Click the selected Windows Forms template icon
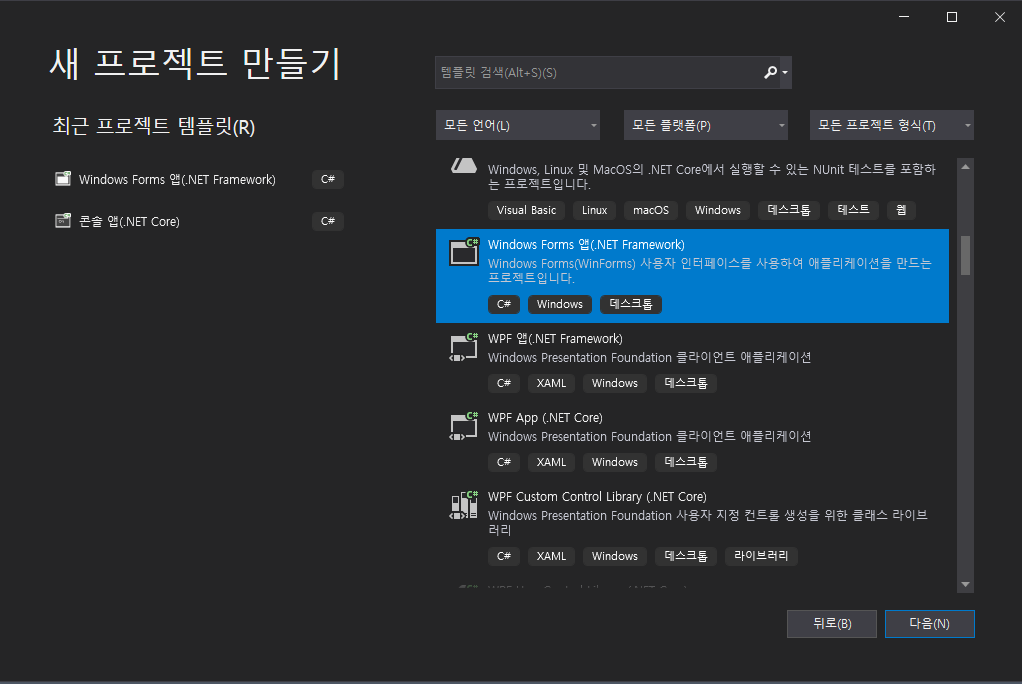This screenshot has height=684, width=1022. coord(463,252)
